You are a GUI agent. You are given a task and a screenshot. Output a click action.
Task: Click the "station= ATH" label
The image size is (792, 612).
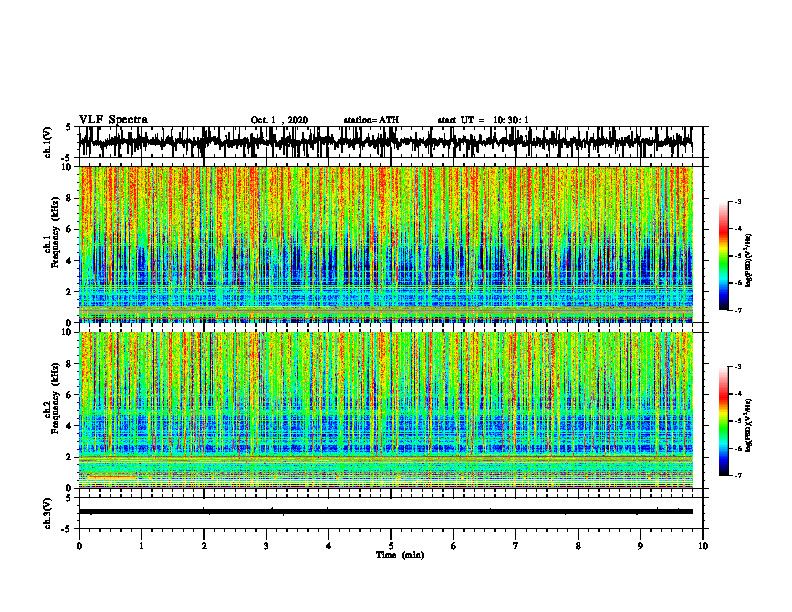(371, 120)
